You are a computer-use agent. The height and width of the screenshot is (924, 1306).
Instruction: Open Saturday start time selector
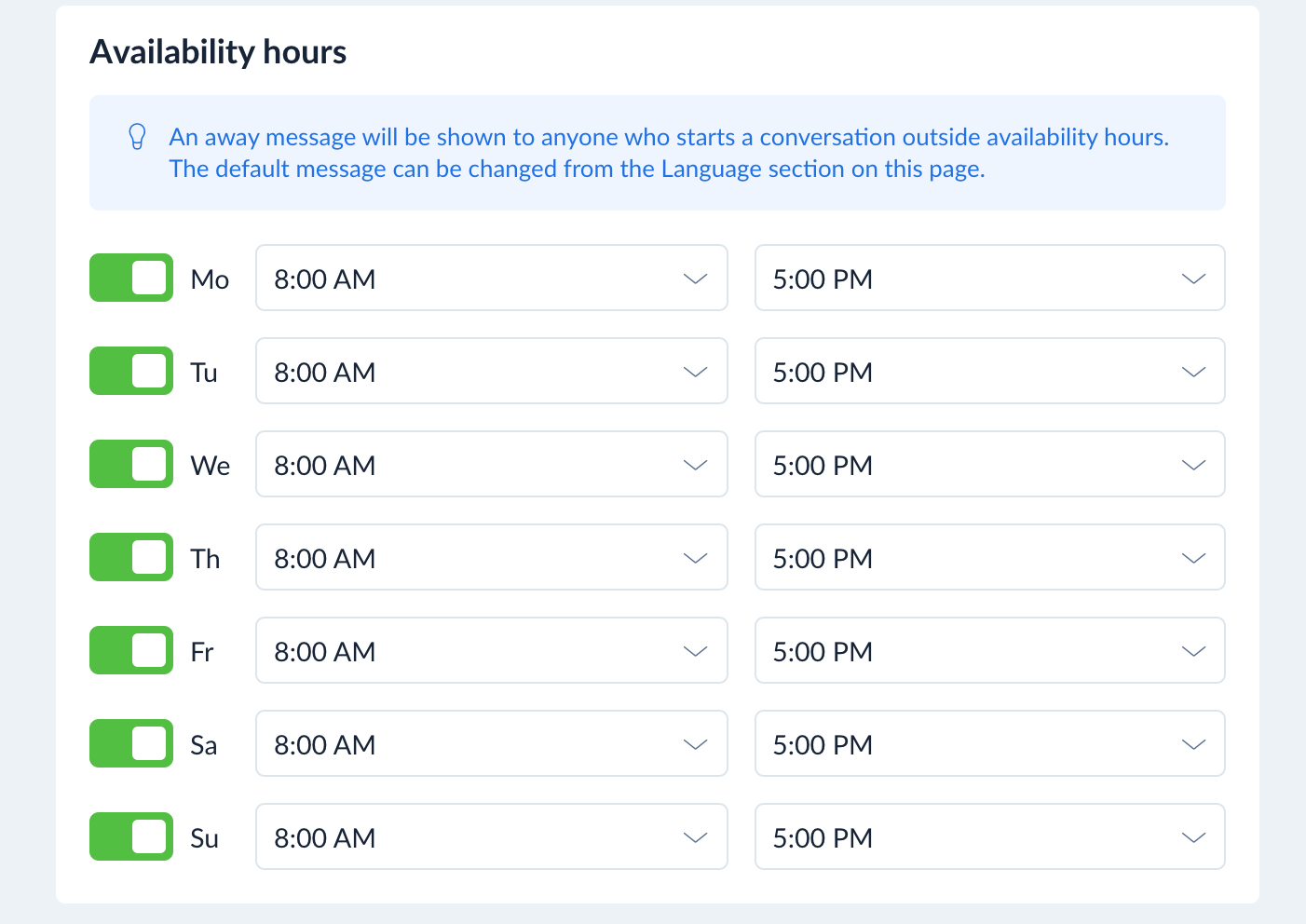click(491, 743)
